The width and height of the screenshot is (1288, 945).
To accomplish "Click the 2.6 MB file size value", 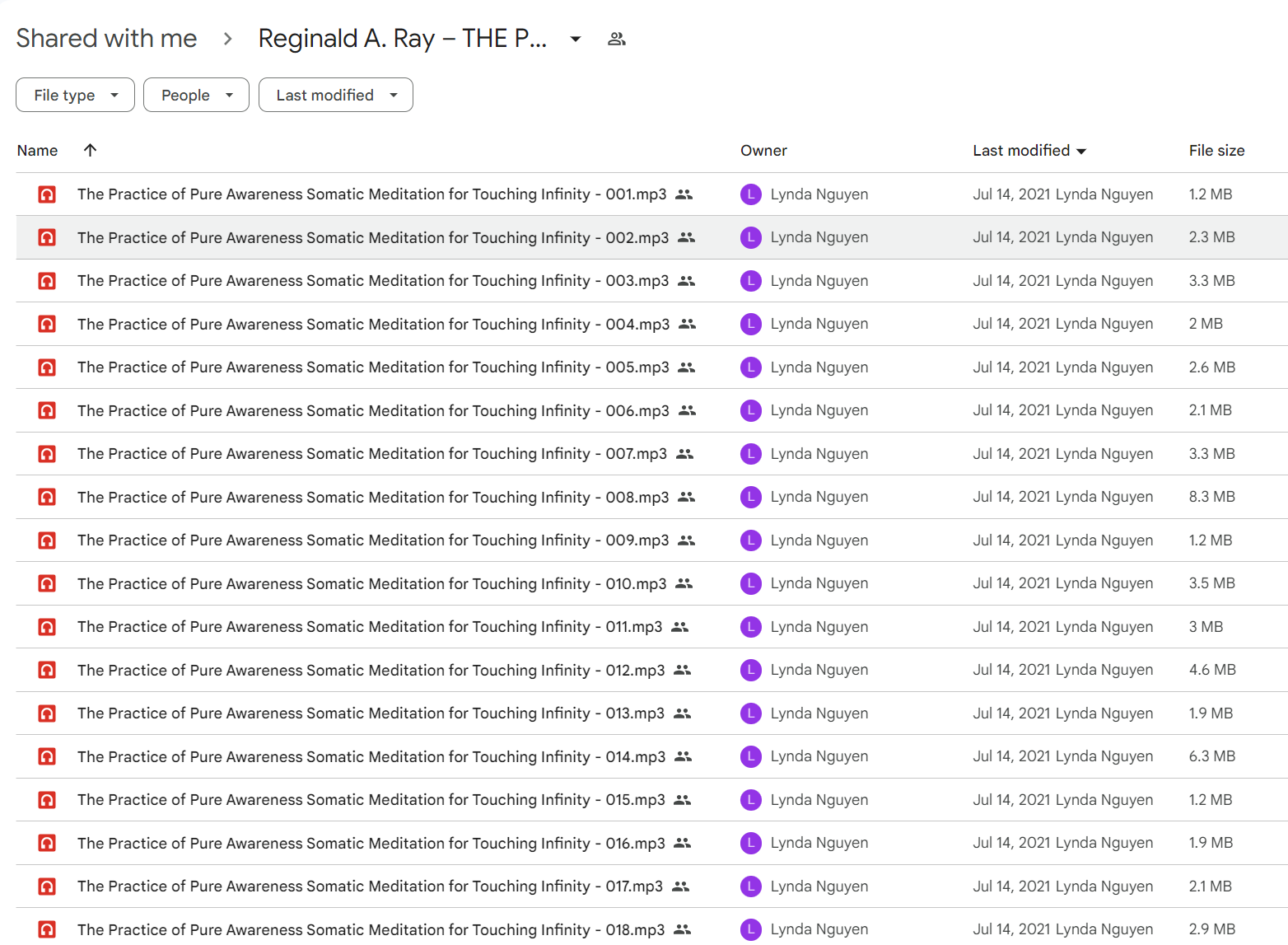I will 1212,367.
